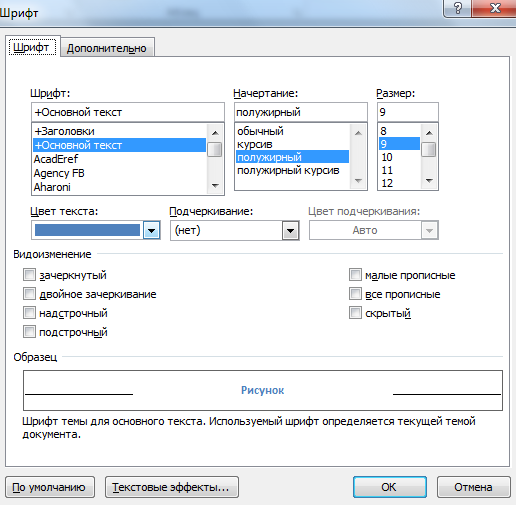Click the blue text color swatch
516x505 pixels.
point(87,230)
